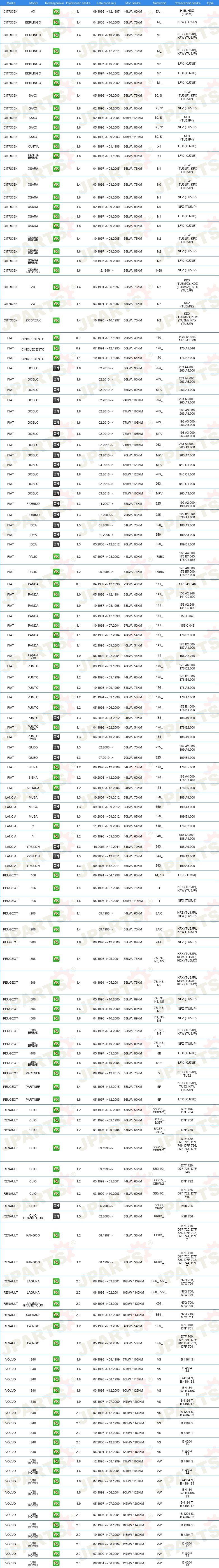Viewport: 219px width, 1568px height.
Task: Click the belt icon for Fiat Panda Van
Action: point(56,655)
